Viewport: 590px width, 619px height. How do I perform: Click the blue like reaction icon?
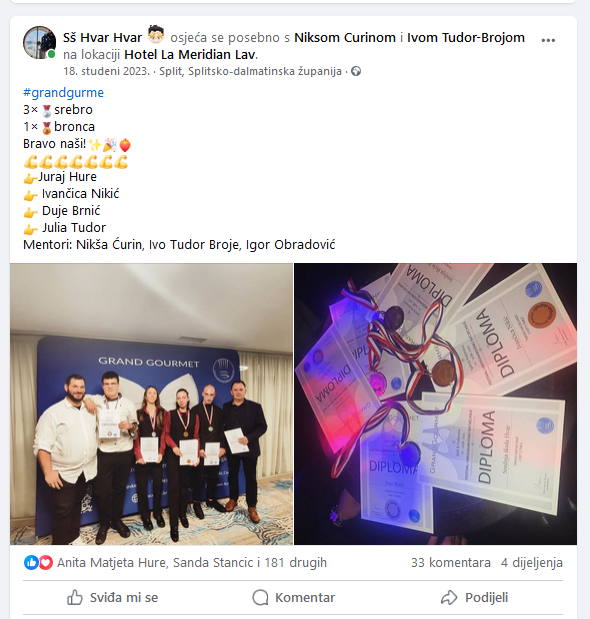31,563
